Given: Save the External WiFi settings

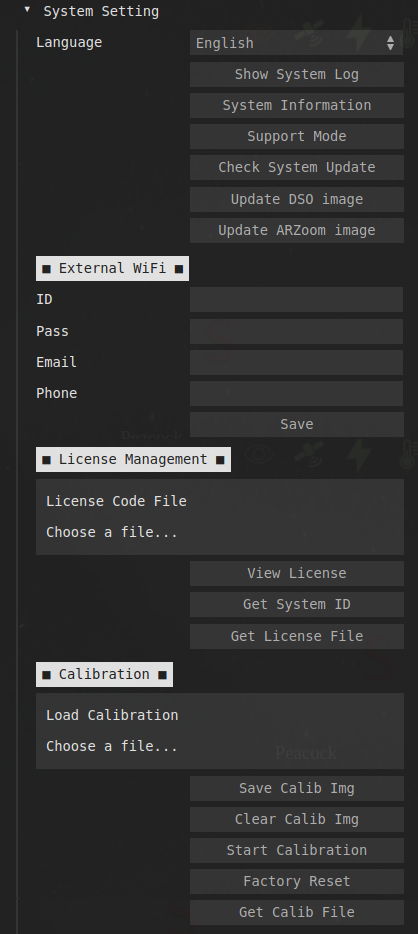Looking at the screenshot, I should [x=297, y=424].
